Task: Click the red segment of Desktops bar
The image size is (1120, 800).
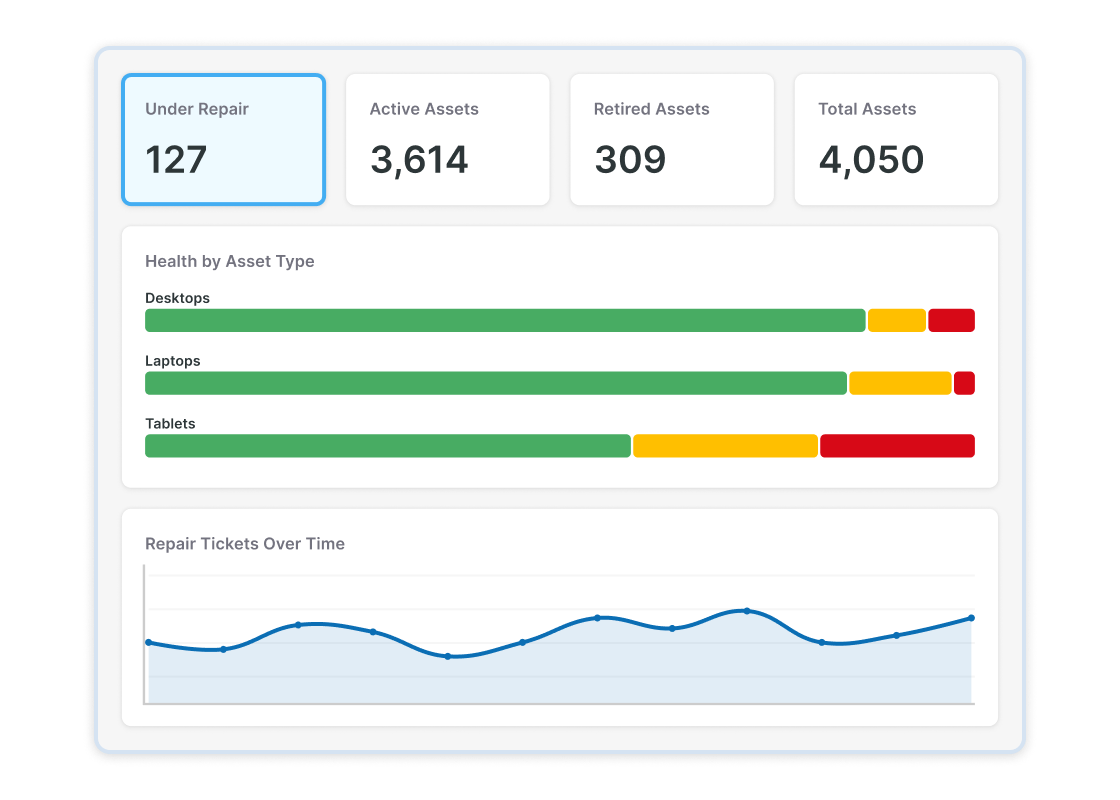Action: [951, 320]
